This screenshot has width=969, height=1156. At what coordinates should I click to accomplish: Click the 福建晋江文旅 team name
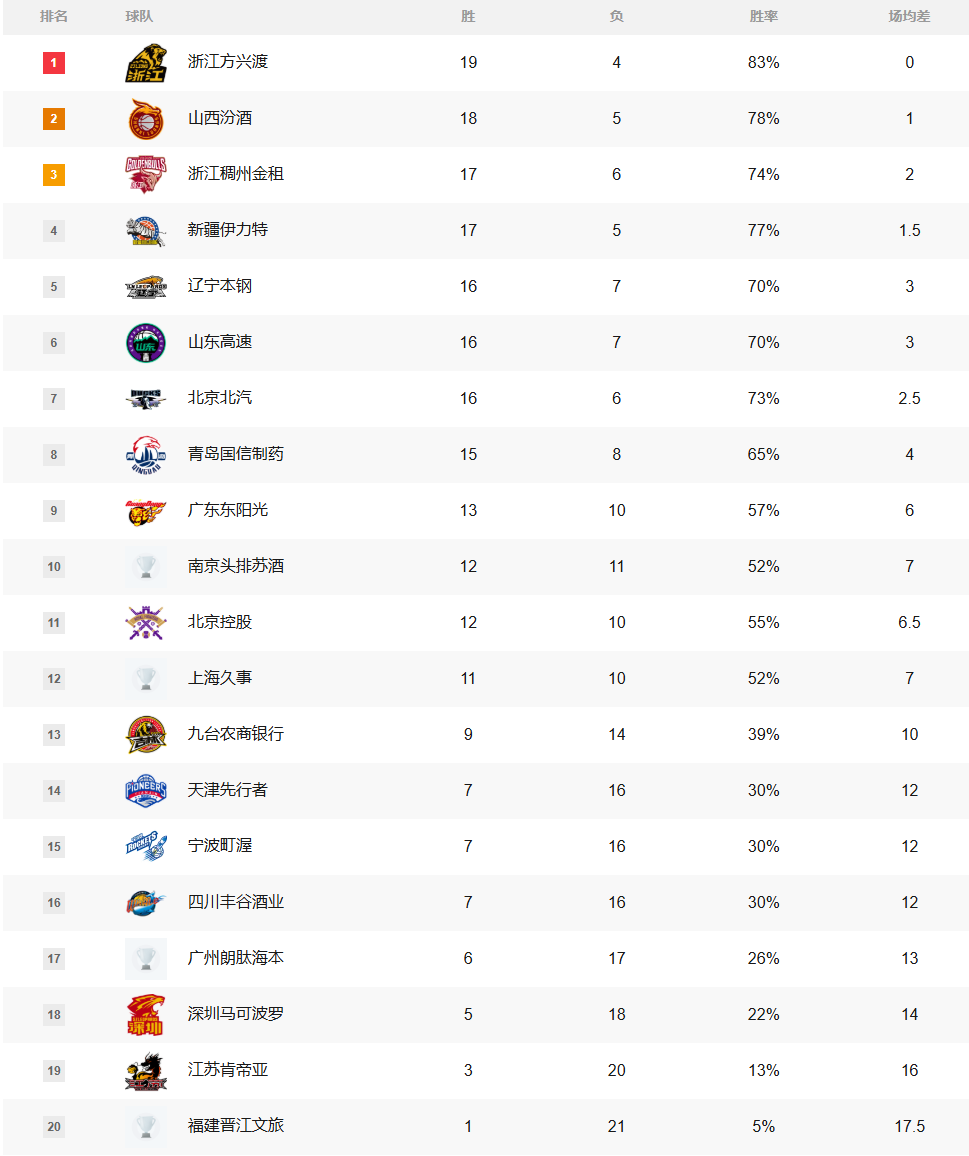[236, 1126]
